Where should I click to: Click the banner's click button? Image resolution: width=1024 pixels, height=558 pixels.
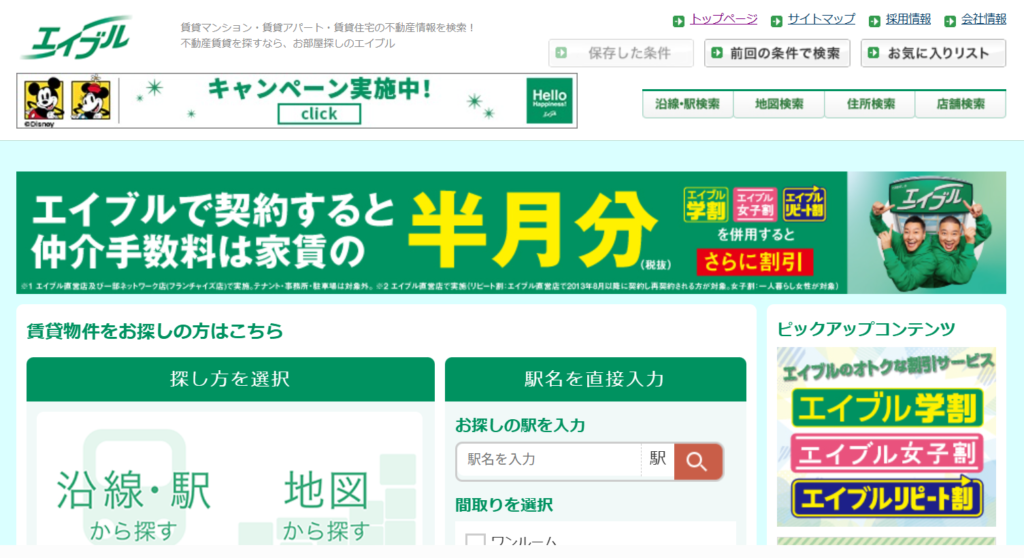tap(319, 114)
